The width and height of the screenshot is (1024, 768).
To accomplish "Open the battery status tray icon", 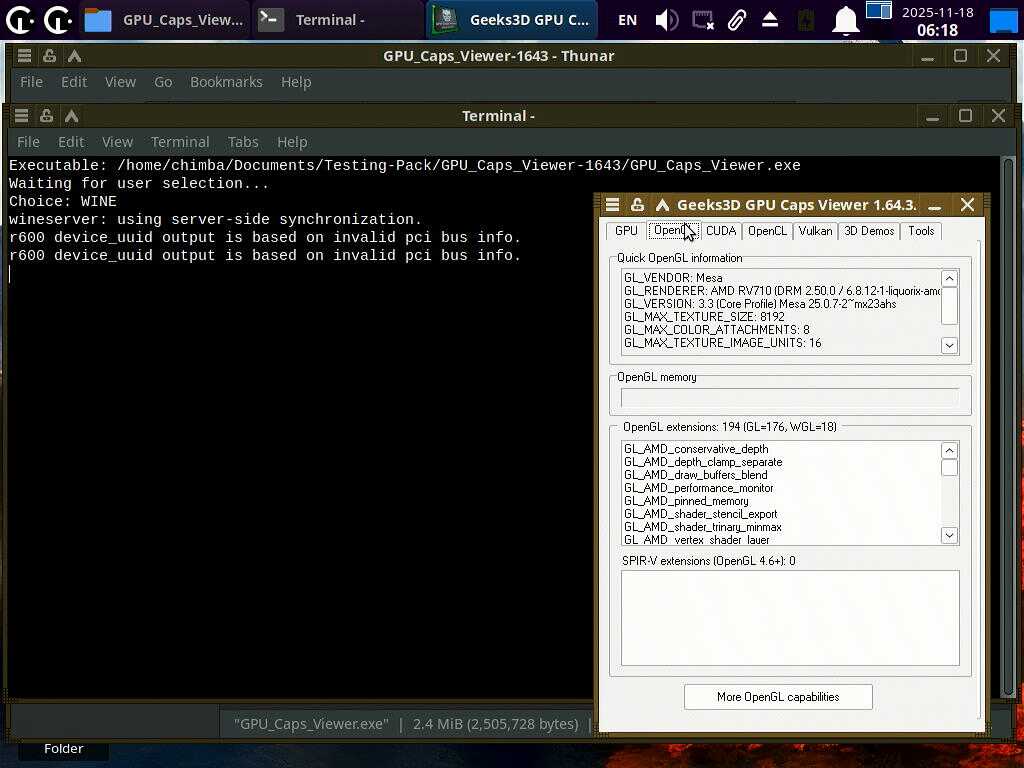I will (806, 20).
